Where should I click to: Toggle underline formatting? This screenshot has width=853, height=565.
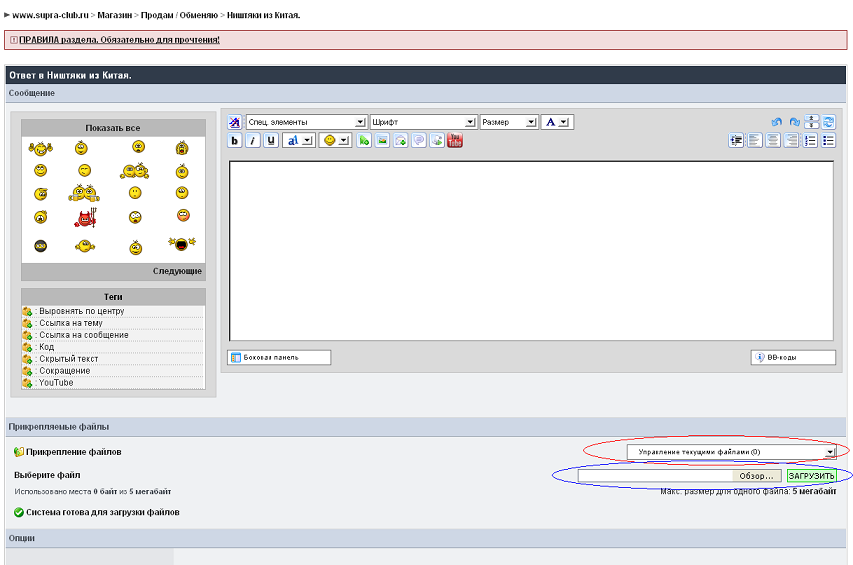(271, 141)
